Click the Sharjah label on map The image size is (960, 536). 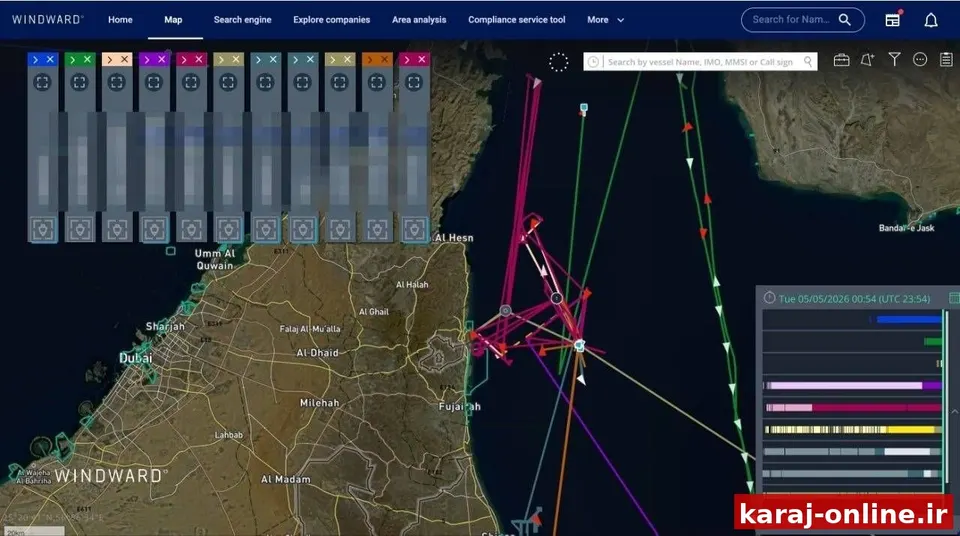[x=165, y=327]
